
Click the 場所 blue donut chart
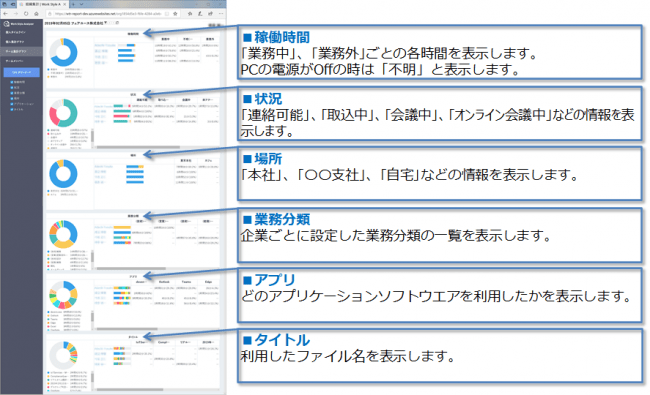coord(63,174)
